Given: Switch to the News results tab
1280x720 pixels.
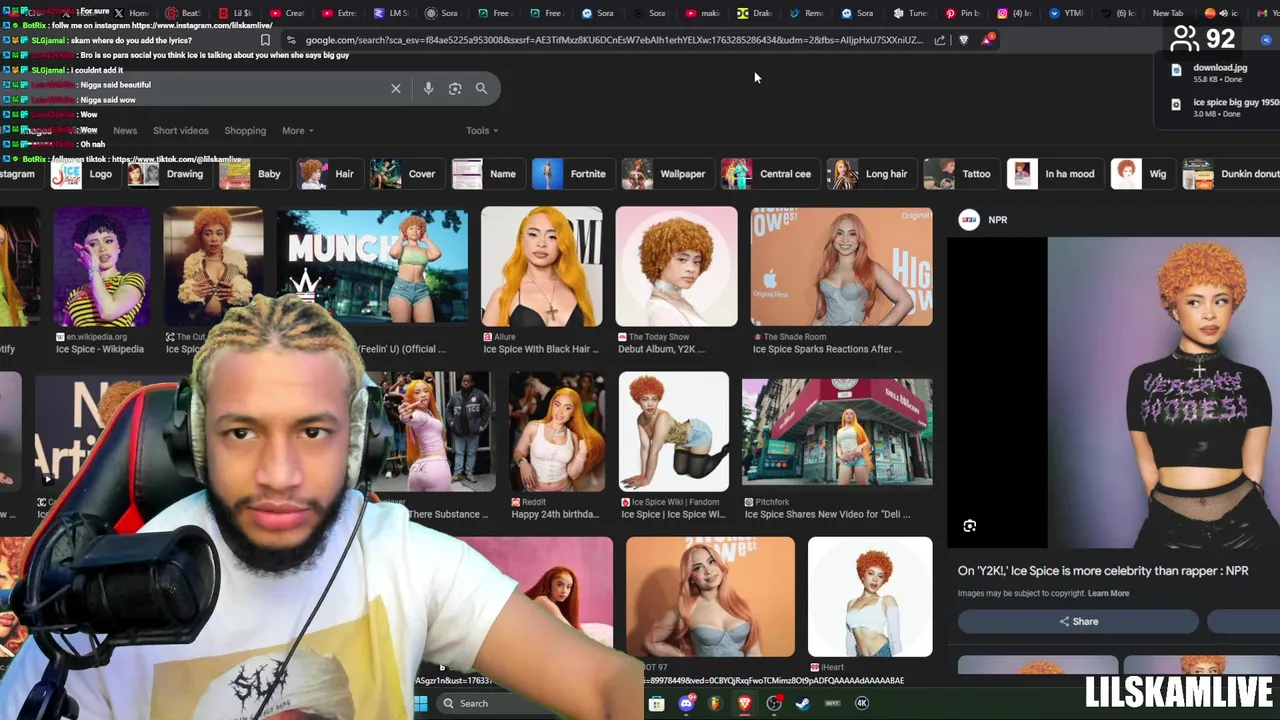Looking at the screenshot, I should pos(125,131).
